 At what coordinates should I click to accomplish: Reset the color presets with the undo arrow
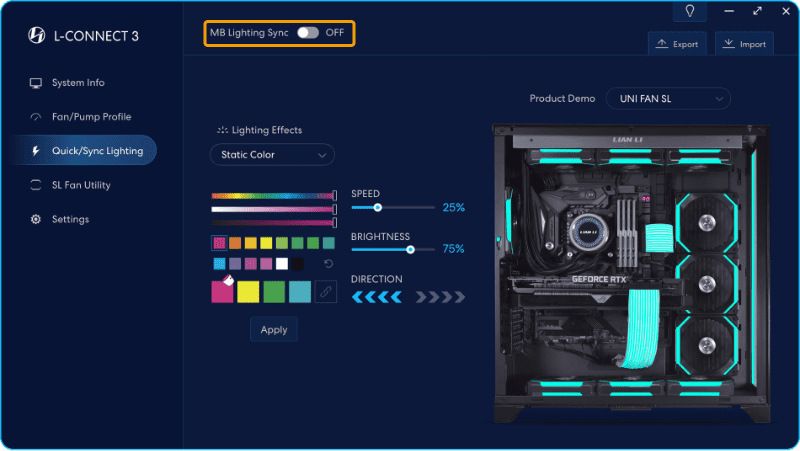point(329,264)
